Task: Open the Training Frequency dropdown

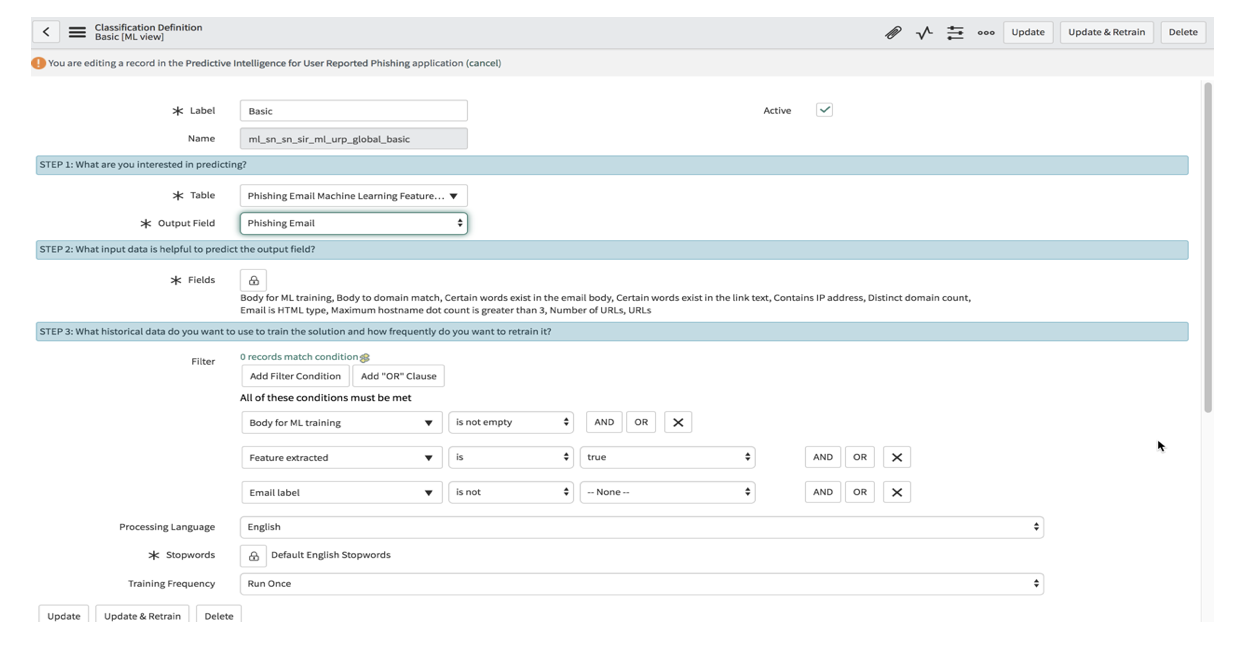Action: tap(642, 584)
